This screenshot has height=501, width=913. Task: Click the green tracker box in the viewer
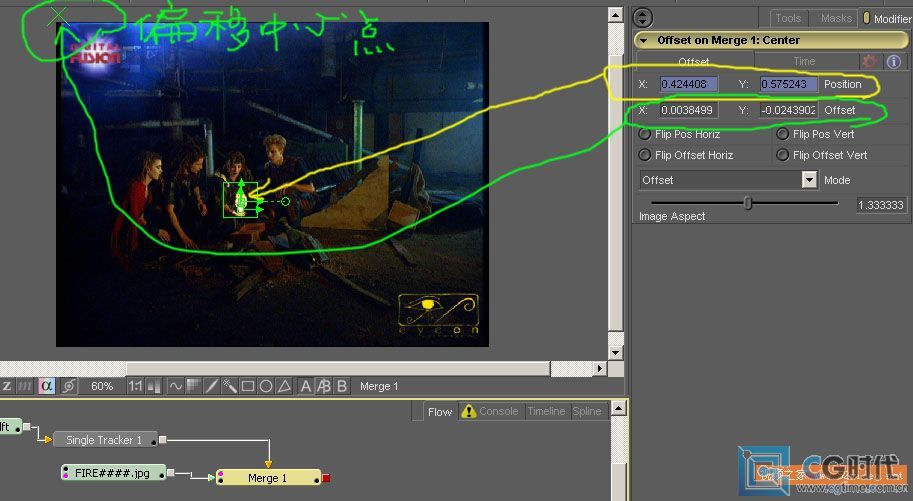pos(240,200)
